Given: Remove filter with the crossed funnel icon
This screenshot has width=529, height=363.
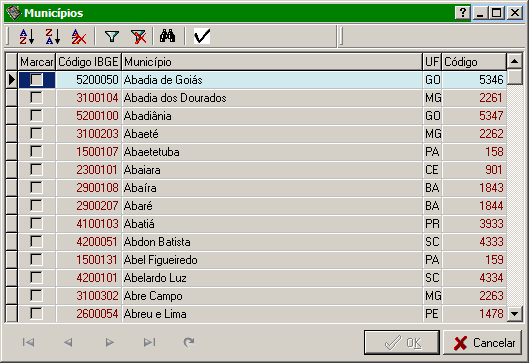Looking at the screenshot, I should 138,36.
